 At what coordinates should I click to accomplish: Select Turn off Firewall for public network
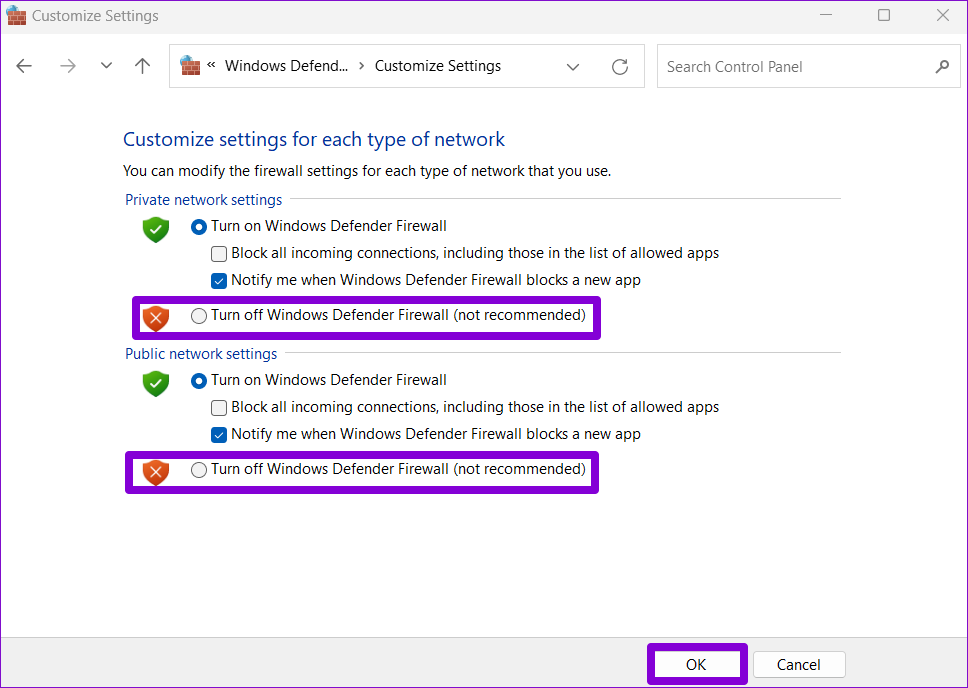(x=198, y=470)
